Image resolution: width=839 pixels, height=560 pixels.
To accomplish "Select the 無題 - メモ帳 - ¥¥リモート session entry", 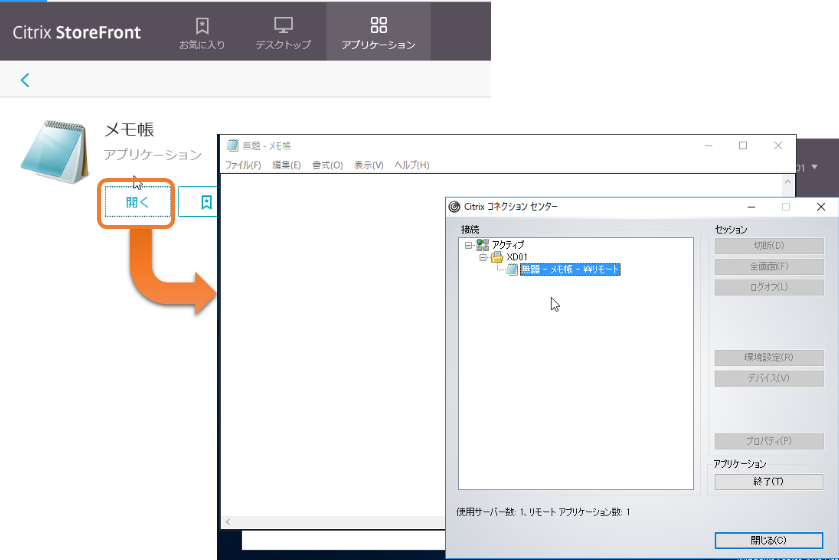I will (x=570, y=270).
